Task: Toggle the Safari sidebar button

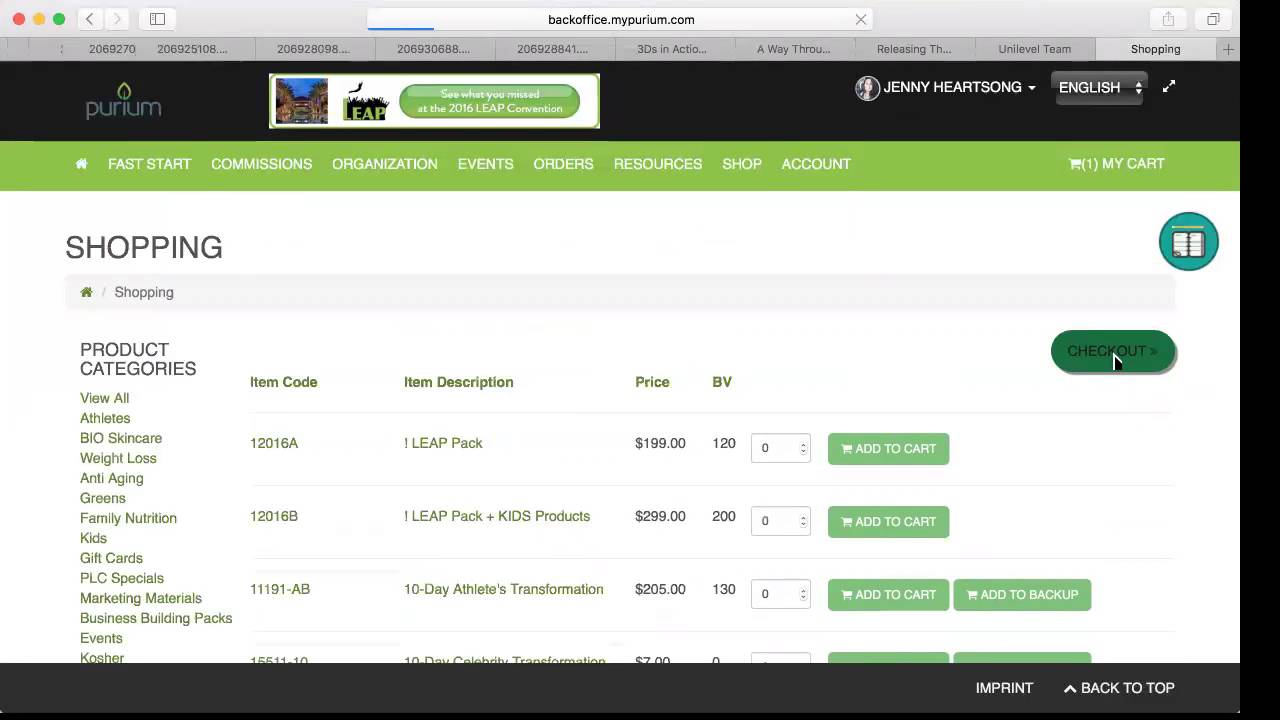Action: point(157,19)
